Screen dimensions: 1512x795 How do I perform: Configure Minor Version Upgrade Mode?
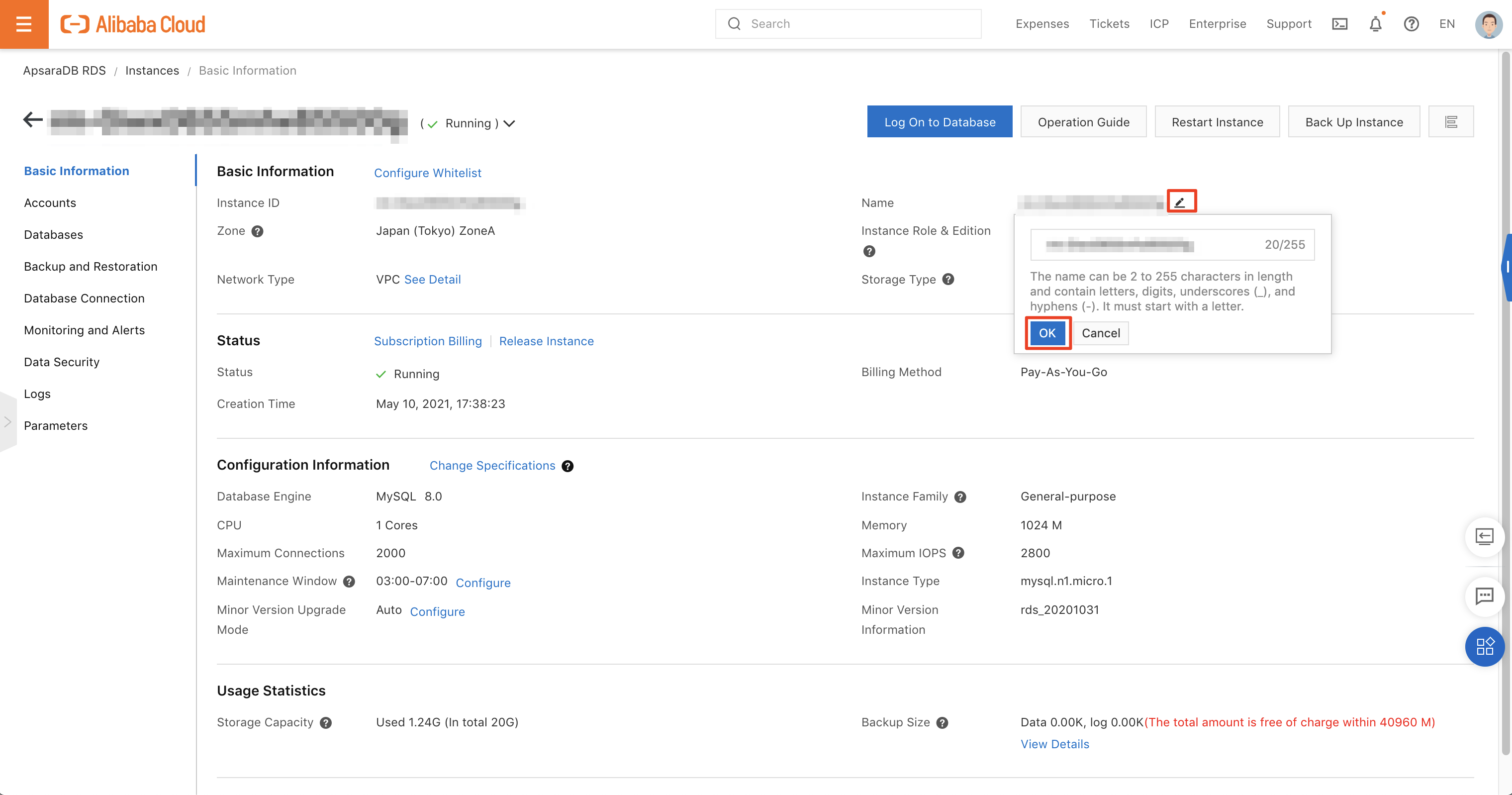coord(437,611)
